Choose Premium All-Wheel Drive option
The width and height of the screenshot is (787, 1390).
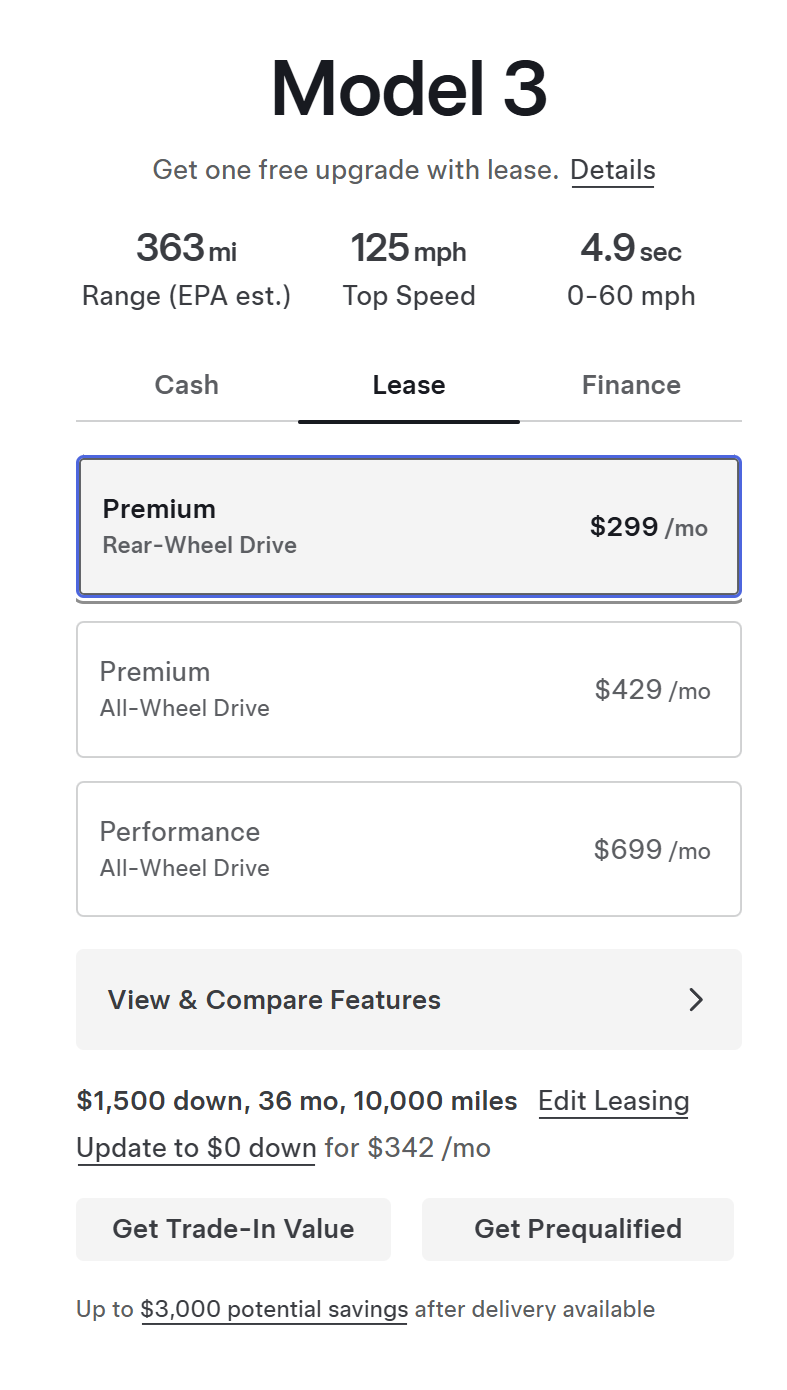pyautogui.click(x=408, y=690)
